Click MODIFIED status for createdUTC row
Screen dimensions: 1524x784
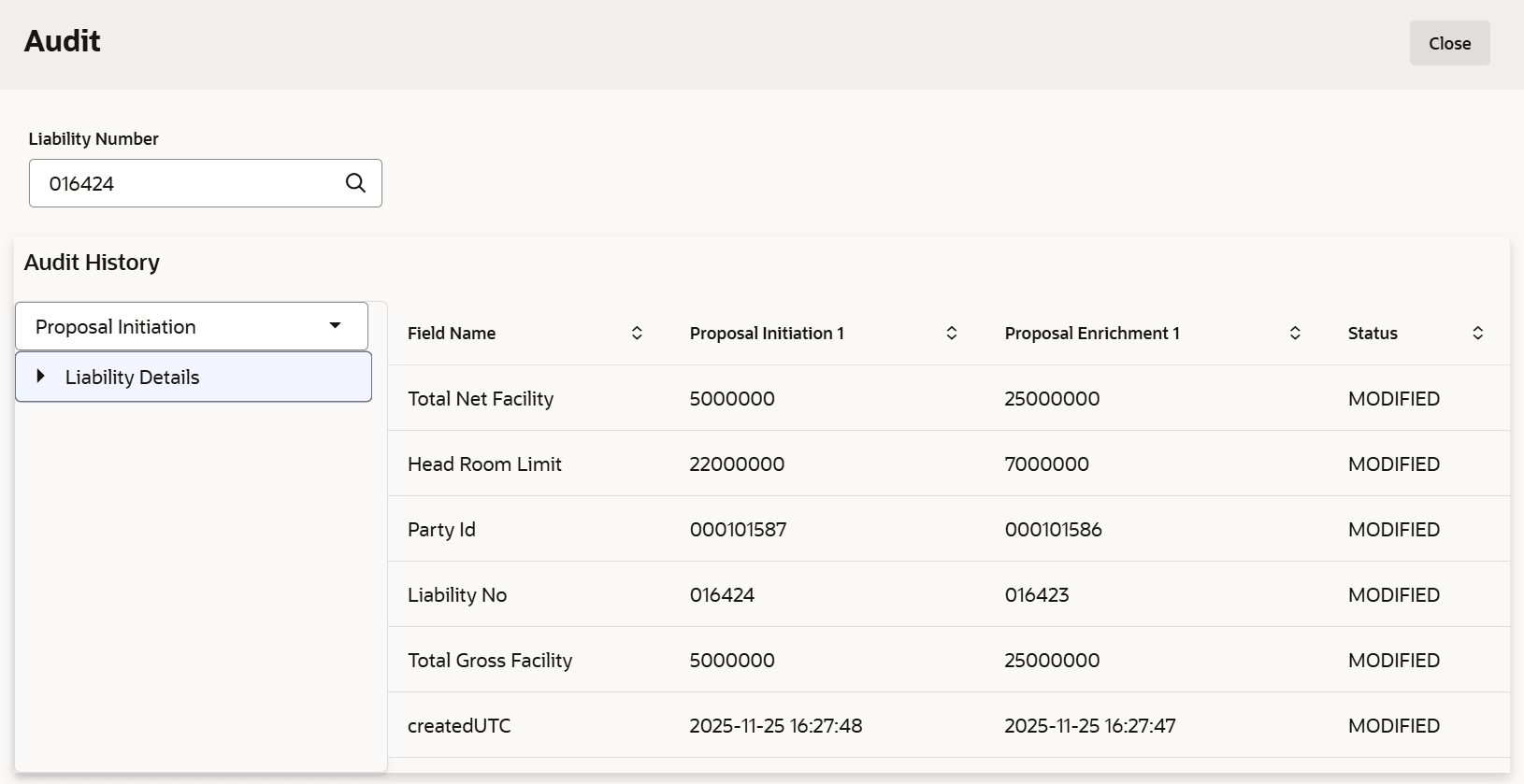[x=1394, y=726]
